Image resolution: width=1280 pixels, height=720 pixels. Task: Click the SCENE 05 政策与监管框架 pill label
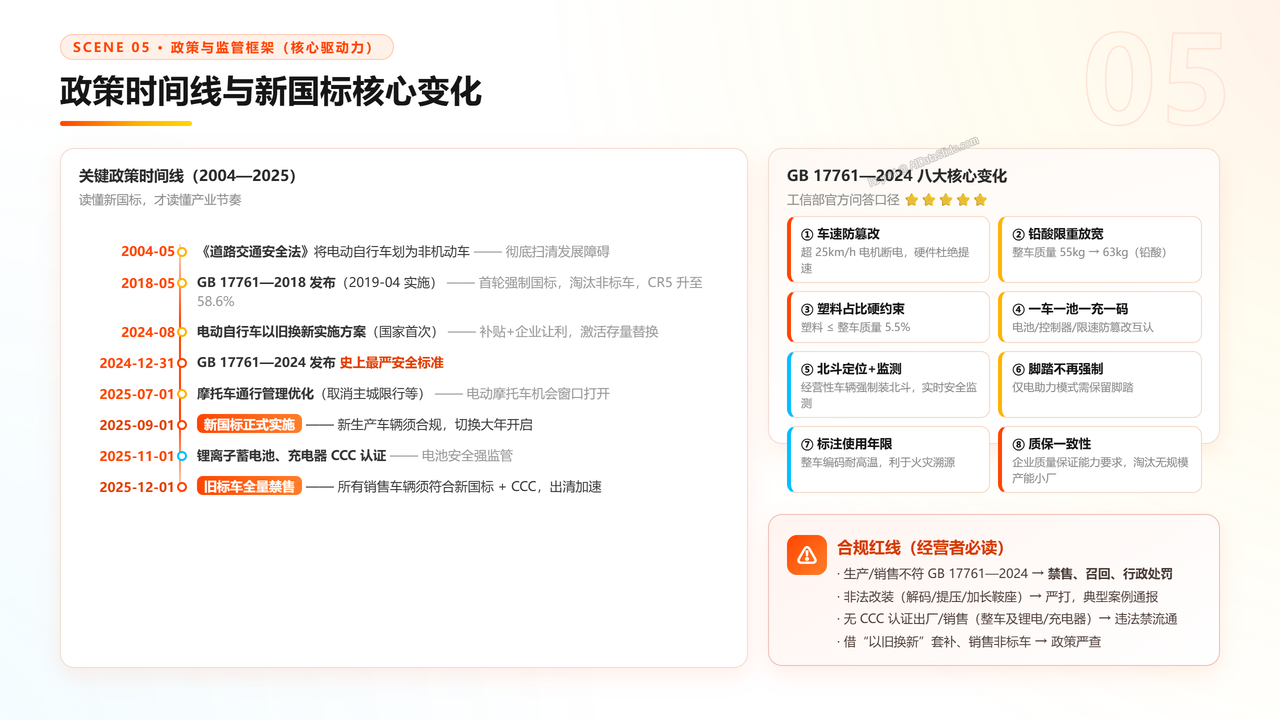[x=227, y=47]
